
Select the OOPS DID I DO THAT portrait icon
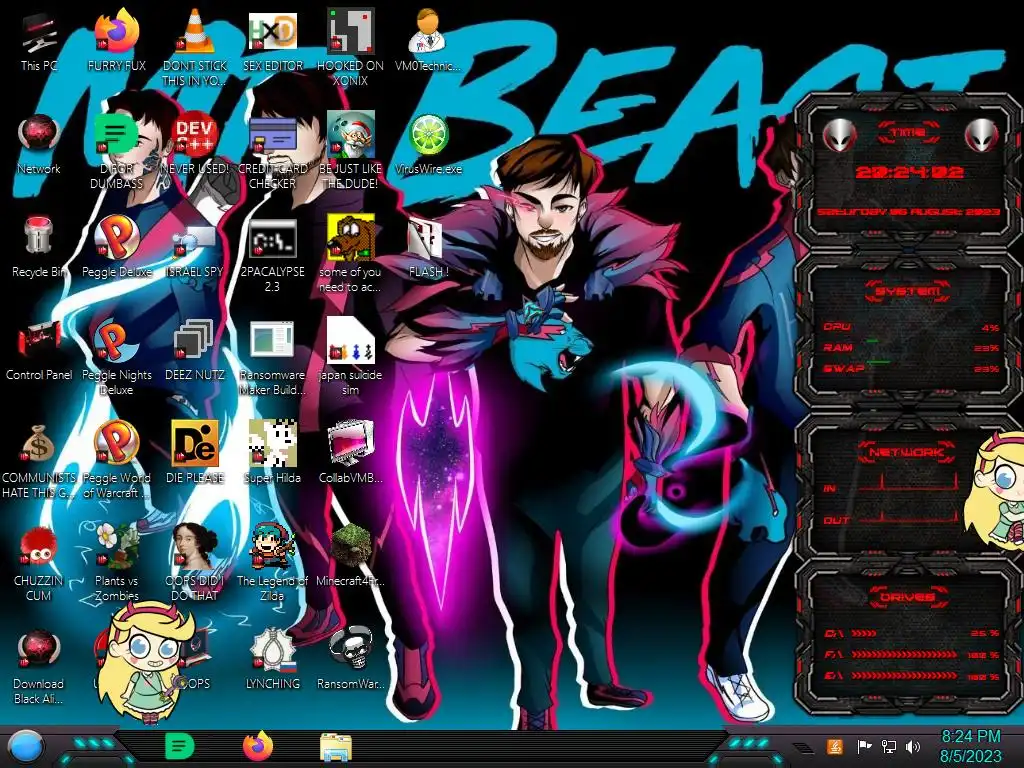click(195, 563)
